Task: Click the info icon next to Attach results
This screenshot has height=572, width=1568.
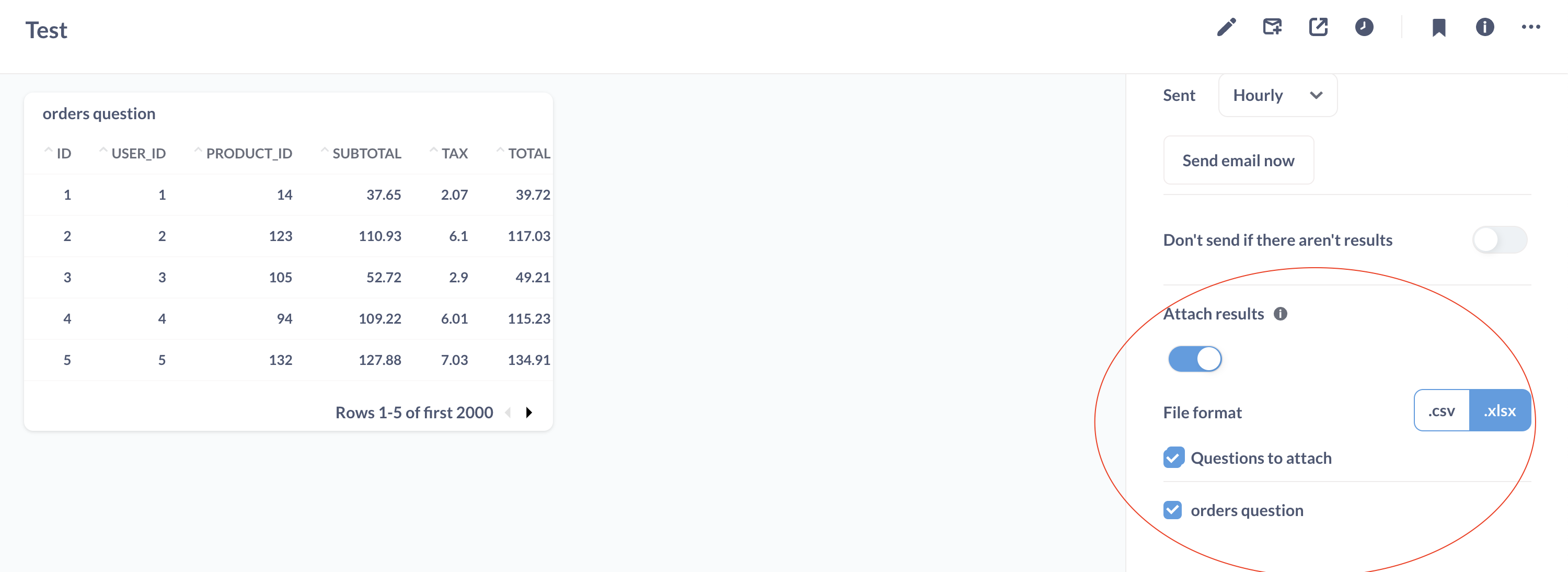Action: pyautogui.click(x=1281, y=314)
